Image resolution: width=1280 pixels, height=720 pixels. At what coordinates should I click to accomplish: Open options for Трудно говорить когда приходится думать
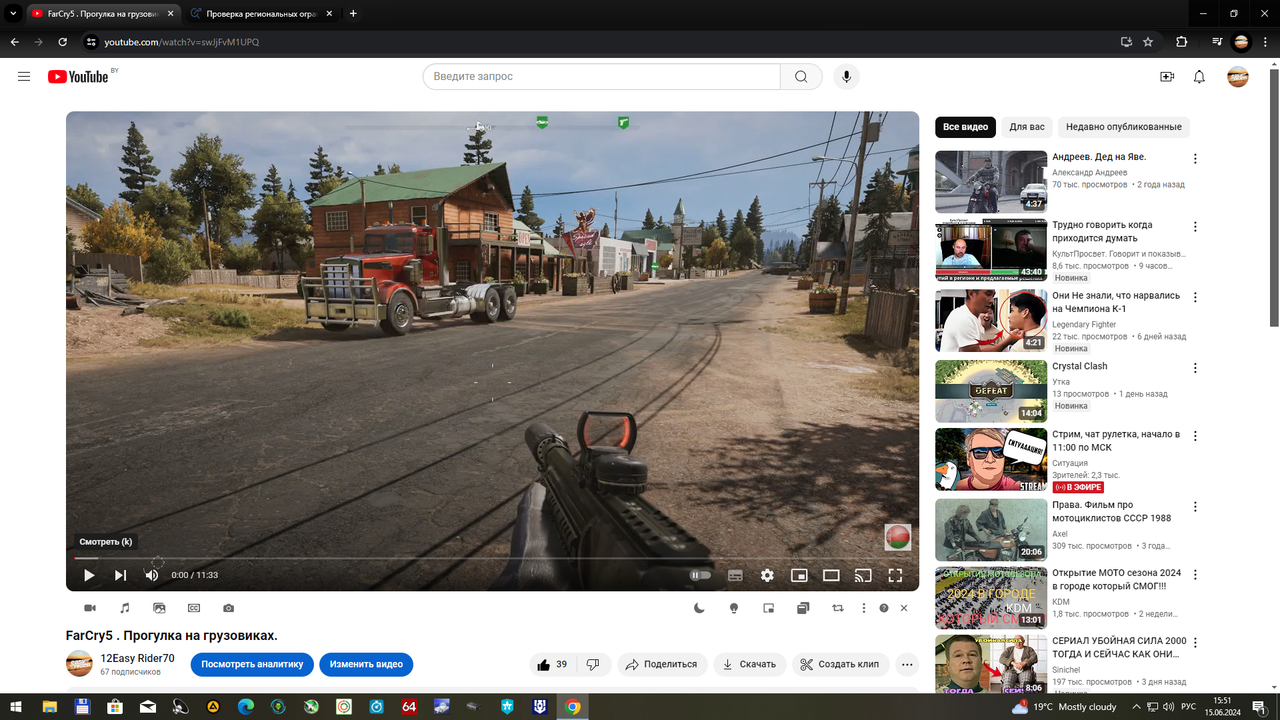[x=1195, y=227]
